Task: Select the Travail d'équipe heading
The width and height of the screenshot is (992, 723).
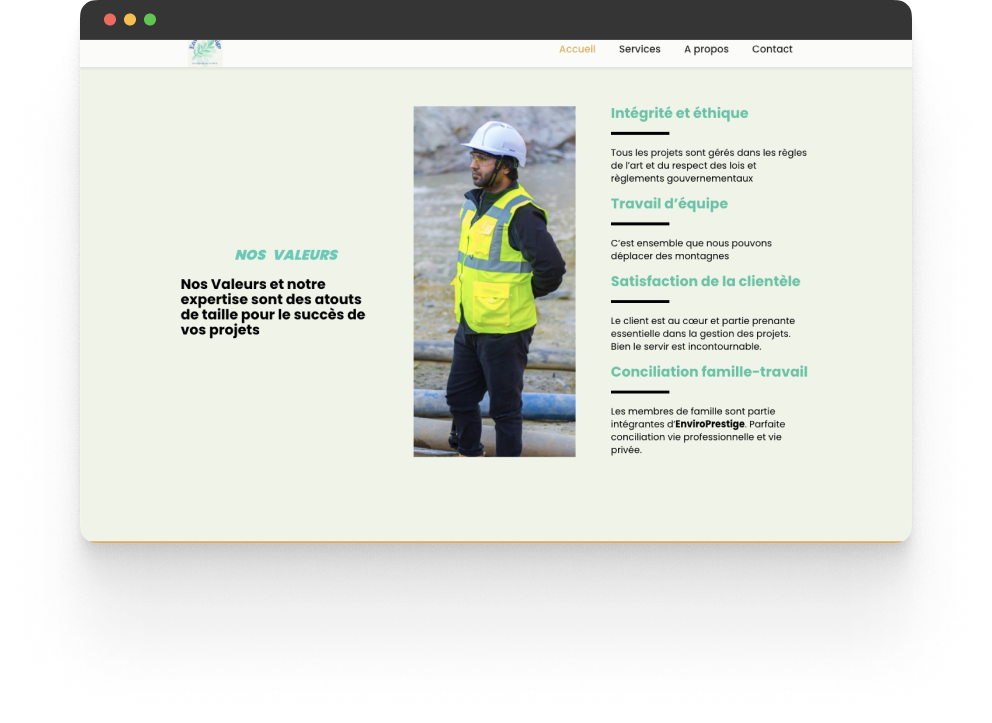Action: pyautogui.click(x=669, y=204)
